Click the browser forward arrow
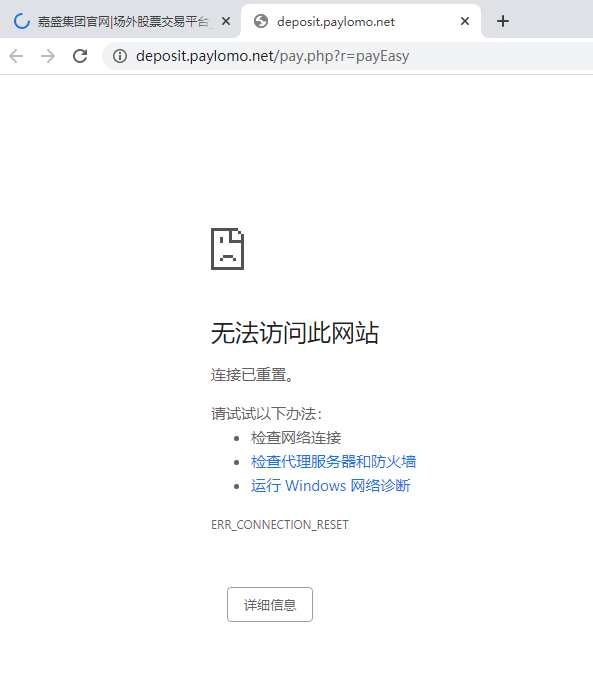This screenshot has width=593, height=682. [x=48, y=56]
